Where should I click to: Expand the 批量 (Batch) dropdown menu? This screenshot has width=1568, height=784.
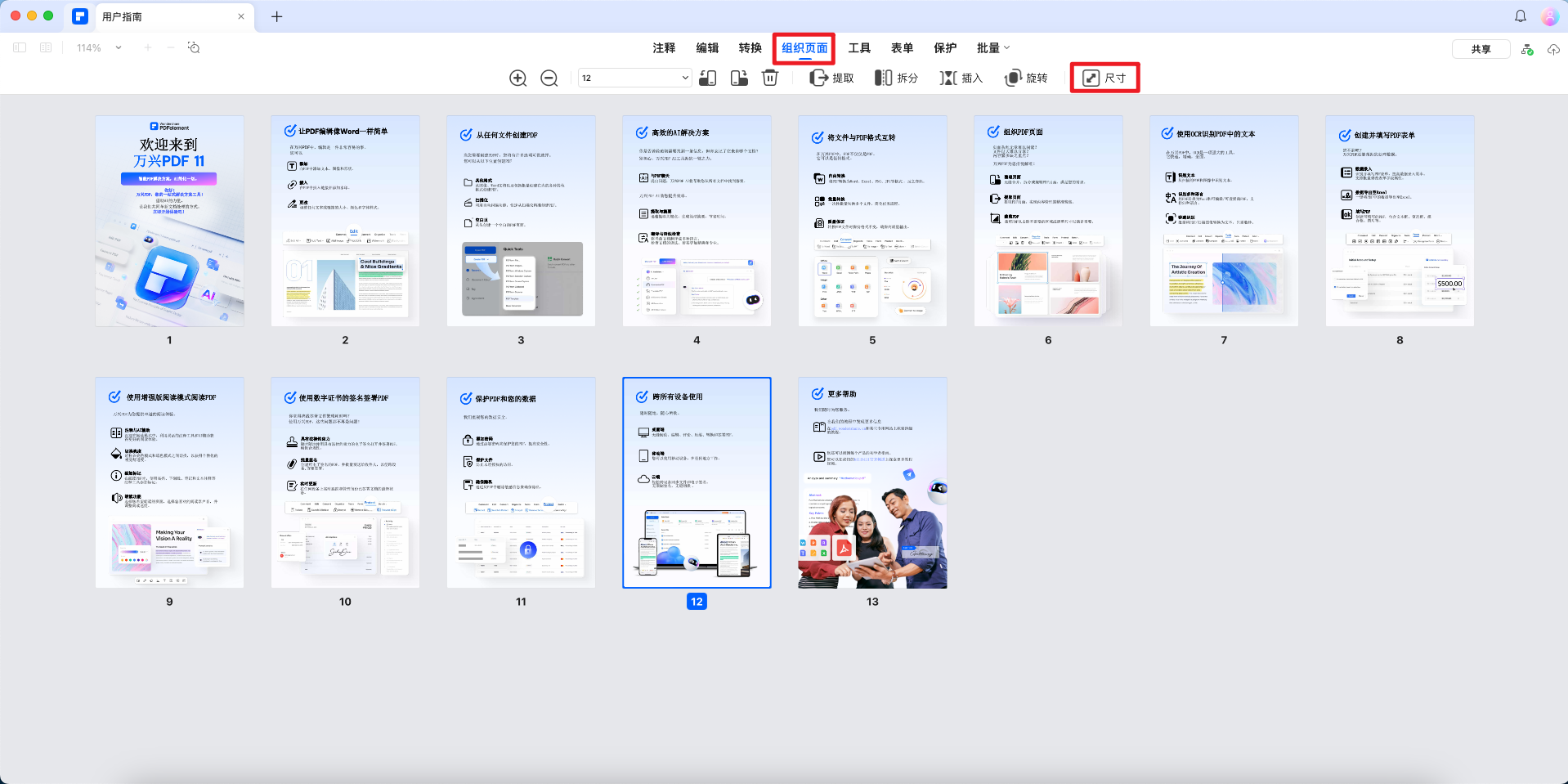click(x=992, y=47)
